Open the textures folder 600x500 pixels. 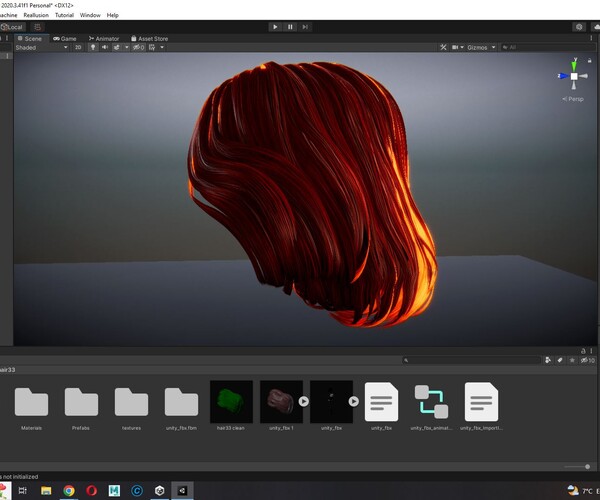[131, 402]
